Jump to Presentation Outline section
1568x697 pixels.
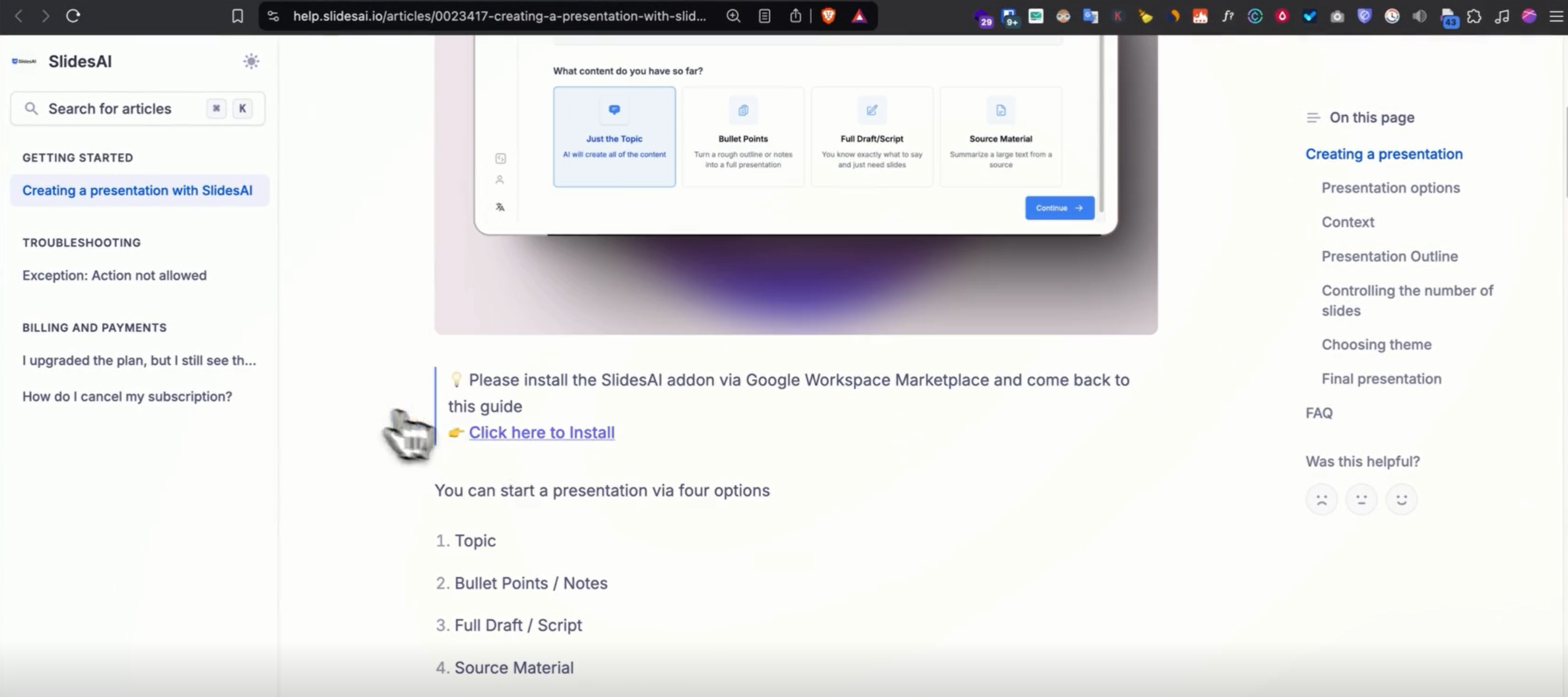click(x=1389, y=256)
